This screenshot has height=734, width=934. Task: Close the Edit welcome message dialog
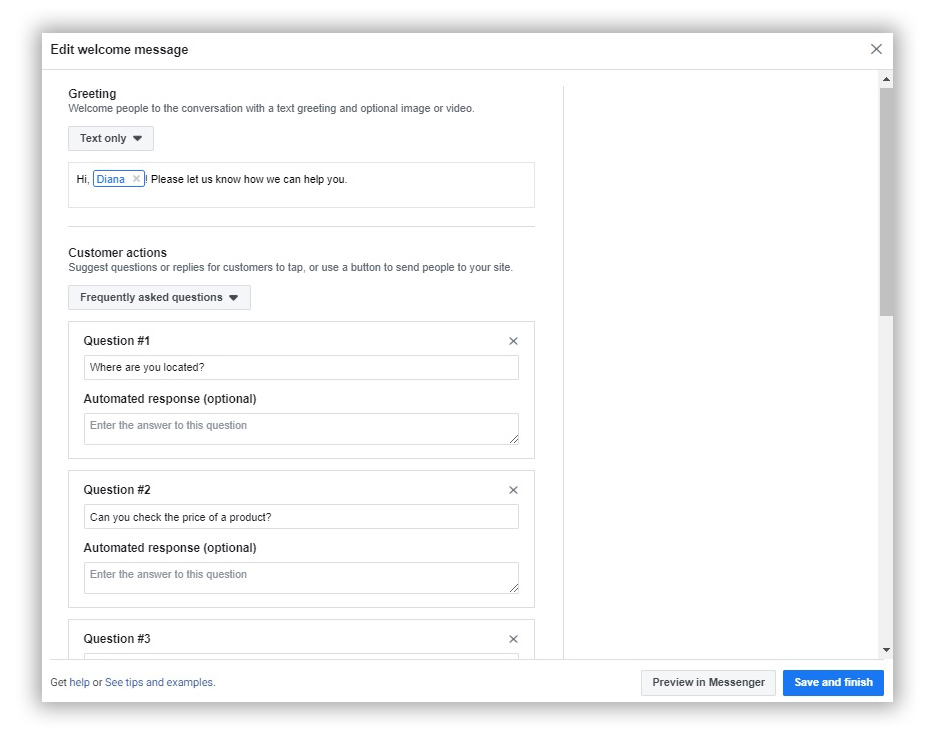click(876, 49)
